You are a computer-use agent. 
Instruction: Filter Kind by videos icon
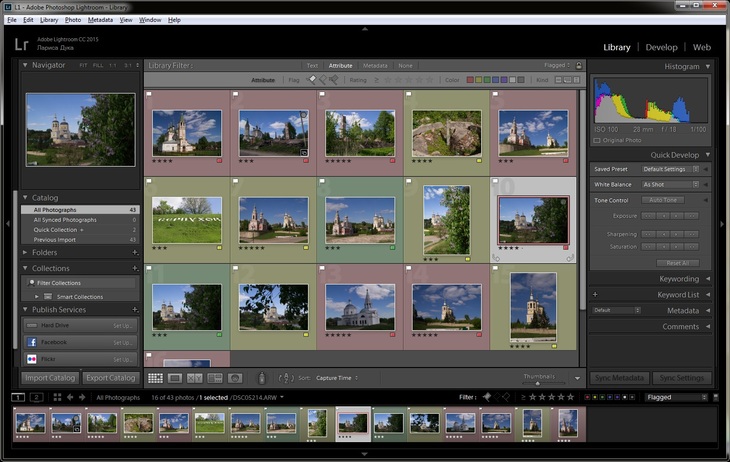pyautogui.click(x=576, y=80)
